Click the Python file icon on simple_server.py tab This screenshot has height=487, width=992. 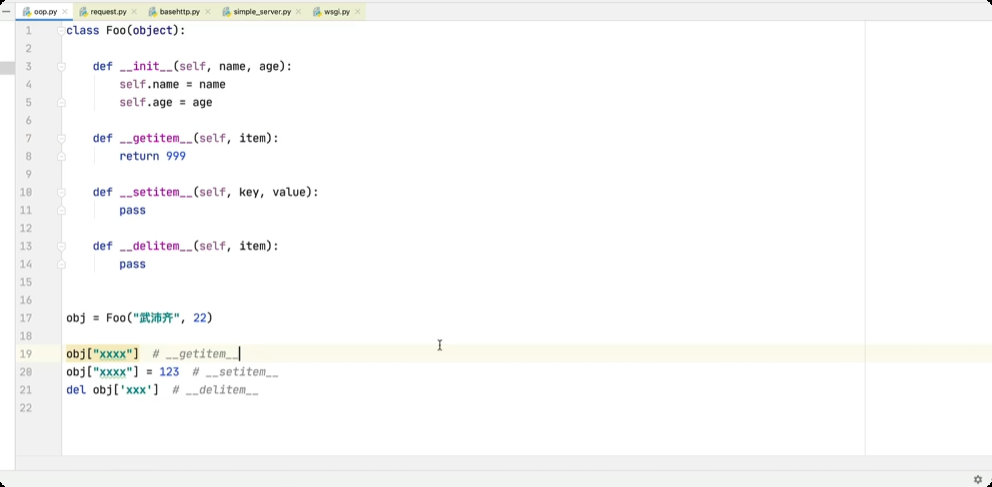pos(226,12)
